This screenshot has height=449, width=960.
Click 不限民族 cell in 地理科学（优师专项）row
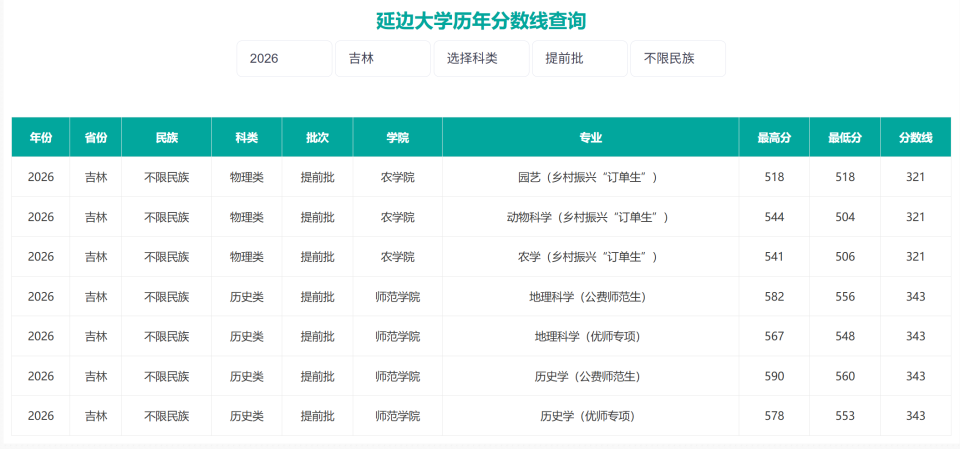pos(167,336)
